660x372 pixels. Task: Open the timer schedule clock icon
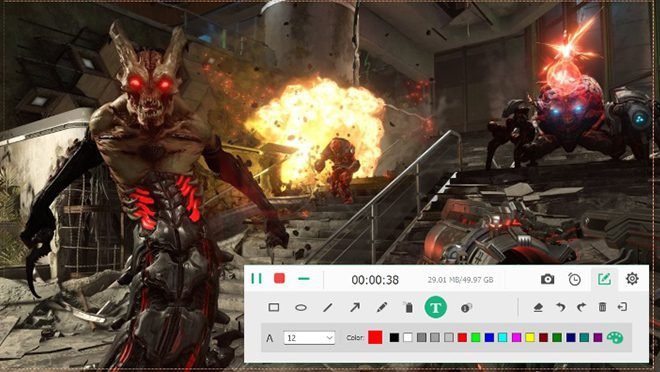[574, 279]
